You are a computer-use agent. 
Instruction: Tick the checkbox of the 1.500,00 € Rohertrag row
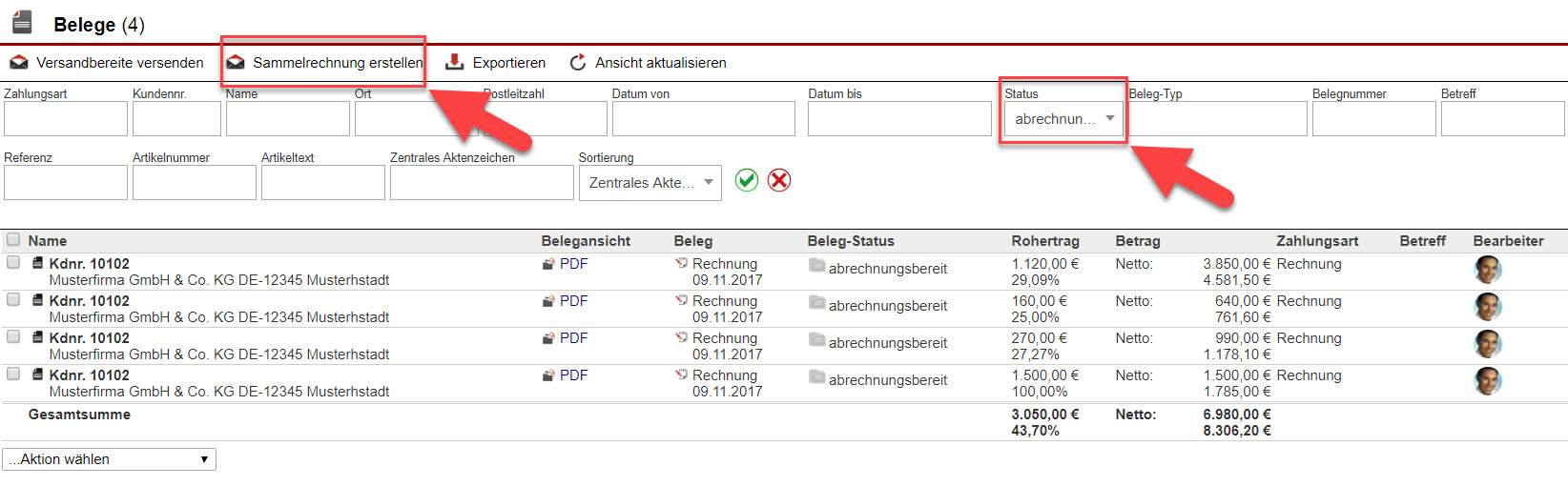click(x=13, y=374)
